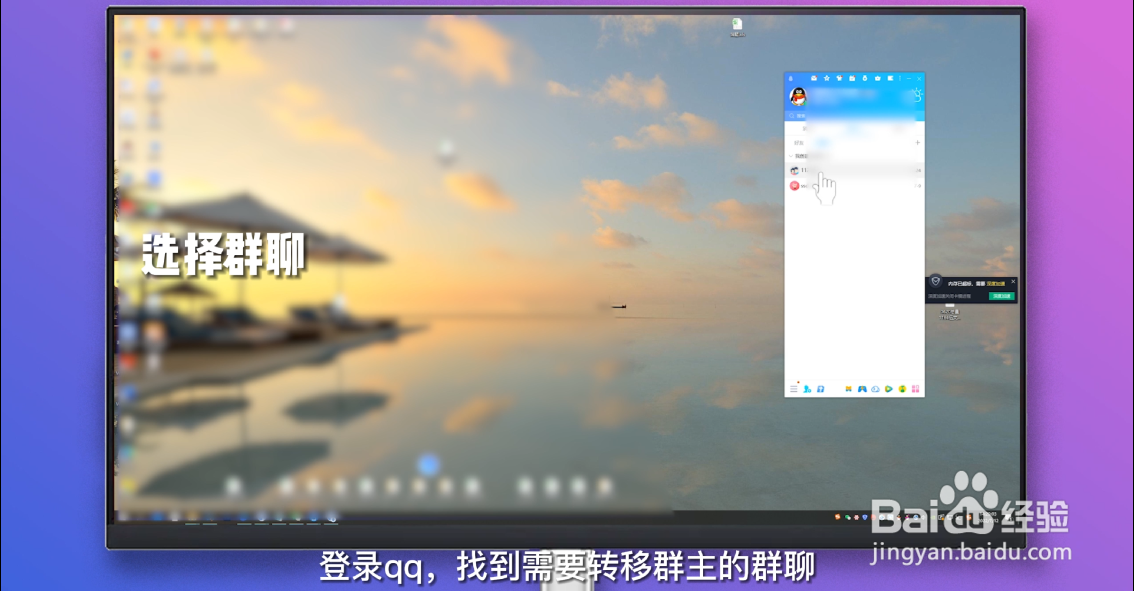Open Tencent Video green play icon
Screen dimensions: 1134x591
click(889, 389)
